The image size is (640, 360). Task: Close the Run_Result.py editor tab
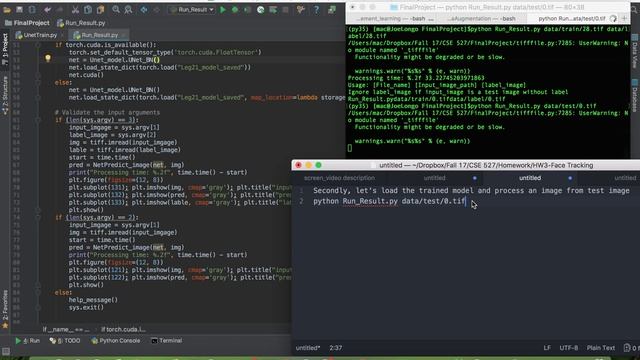click(123, 35)
